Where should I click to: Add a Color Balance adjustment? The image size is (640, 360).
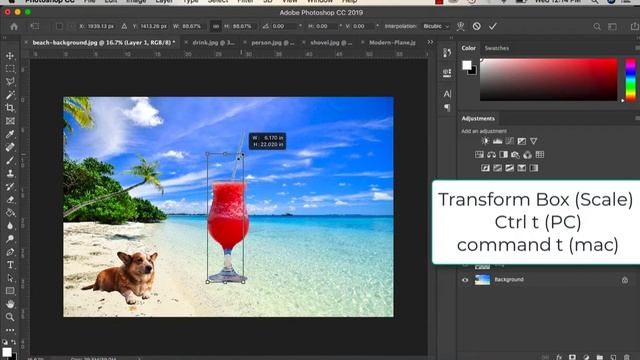tap(491, 155)
